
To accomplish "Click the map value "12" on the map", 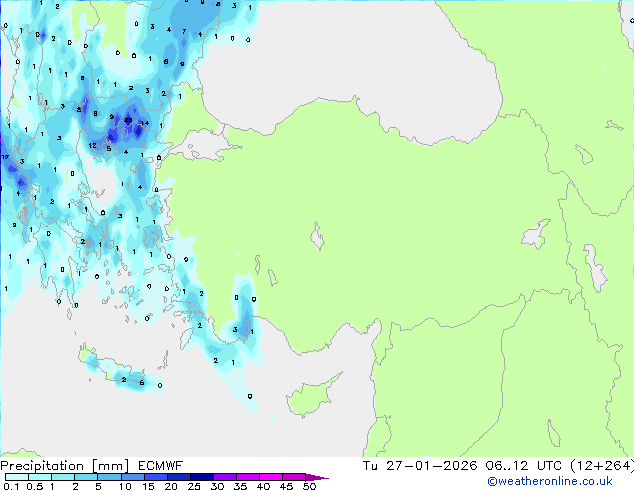I will (x=93, y=146).
